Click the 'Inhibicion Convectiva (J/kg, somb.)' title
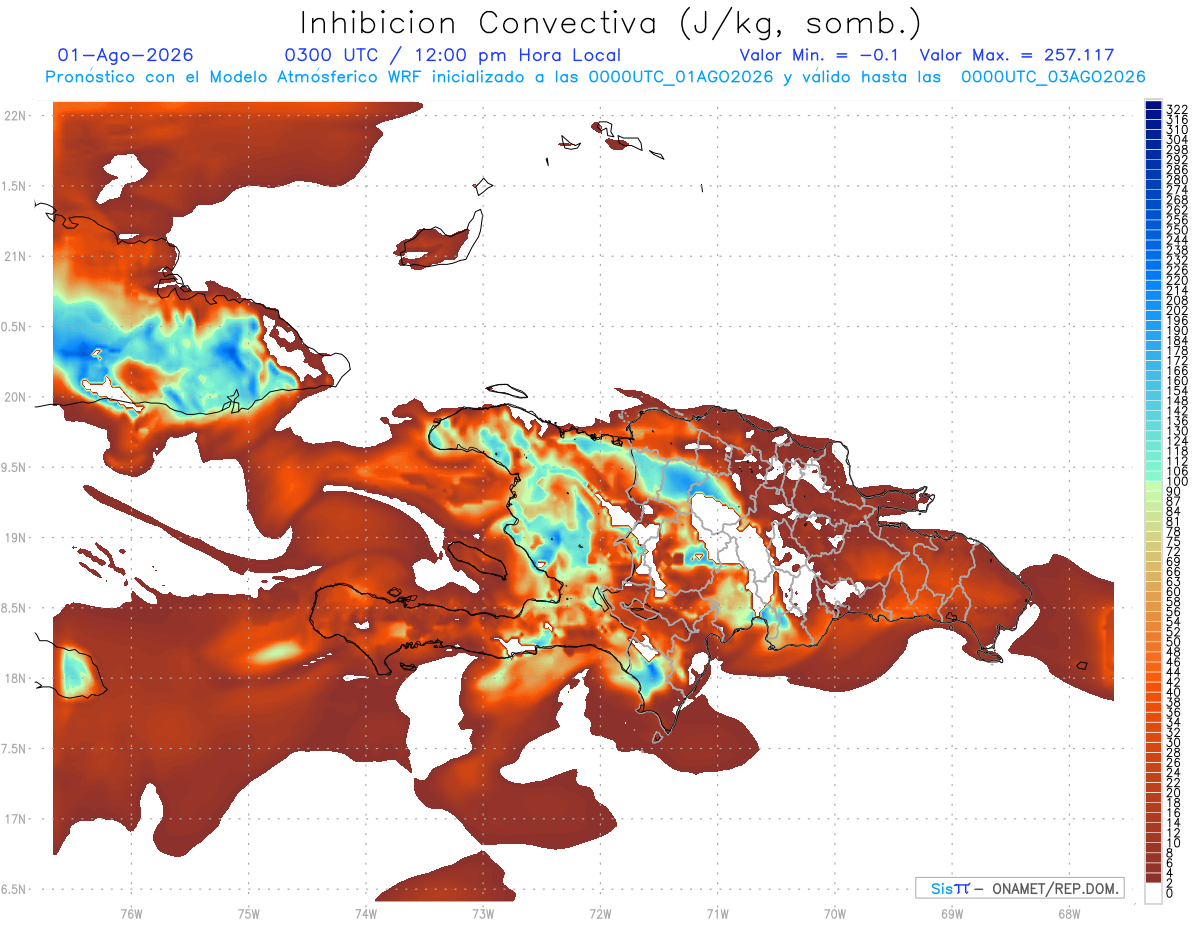 point(611,22)
